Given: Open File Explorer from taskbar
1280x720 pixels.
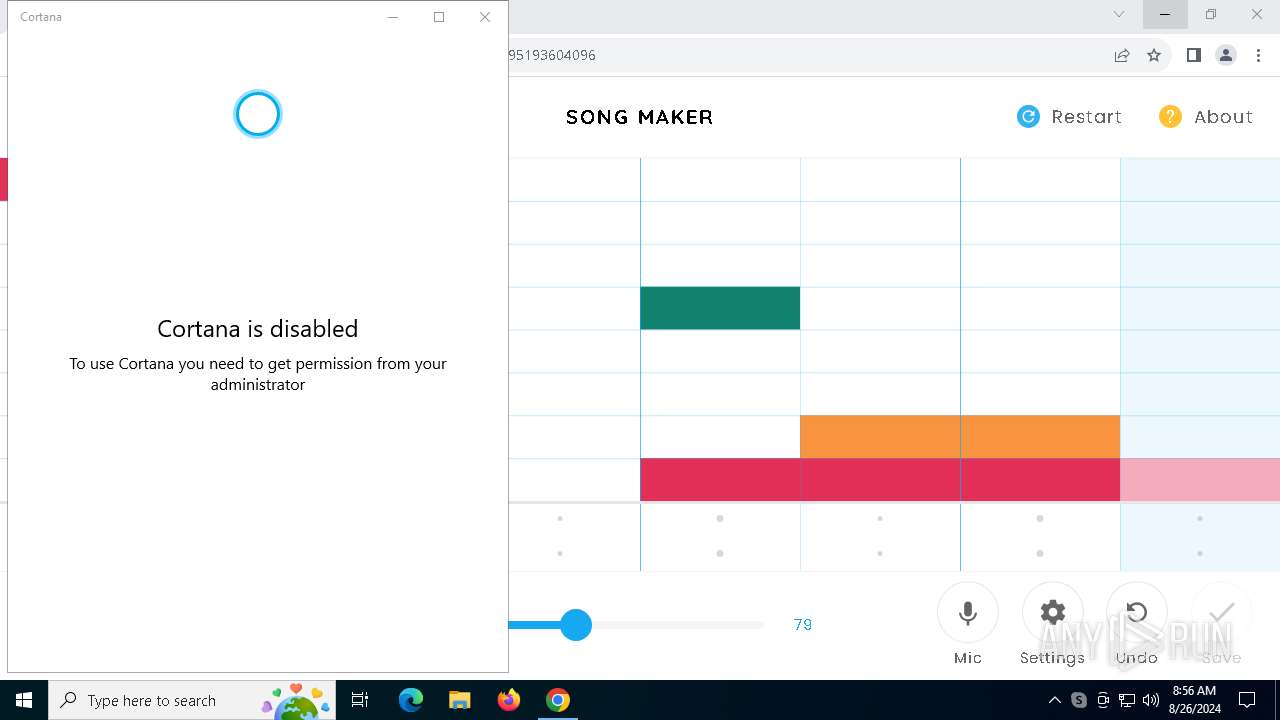Looking at the screenshot, I should click(x=459, y=700).
